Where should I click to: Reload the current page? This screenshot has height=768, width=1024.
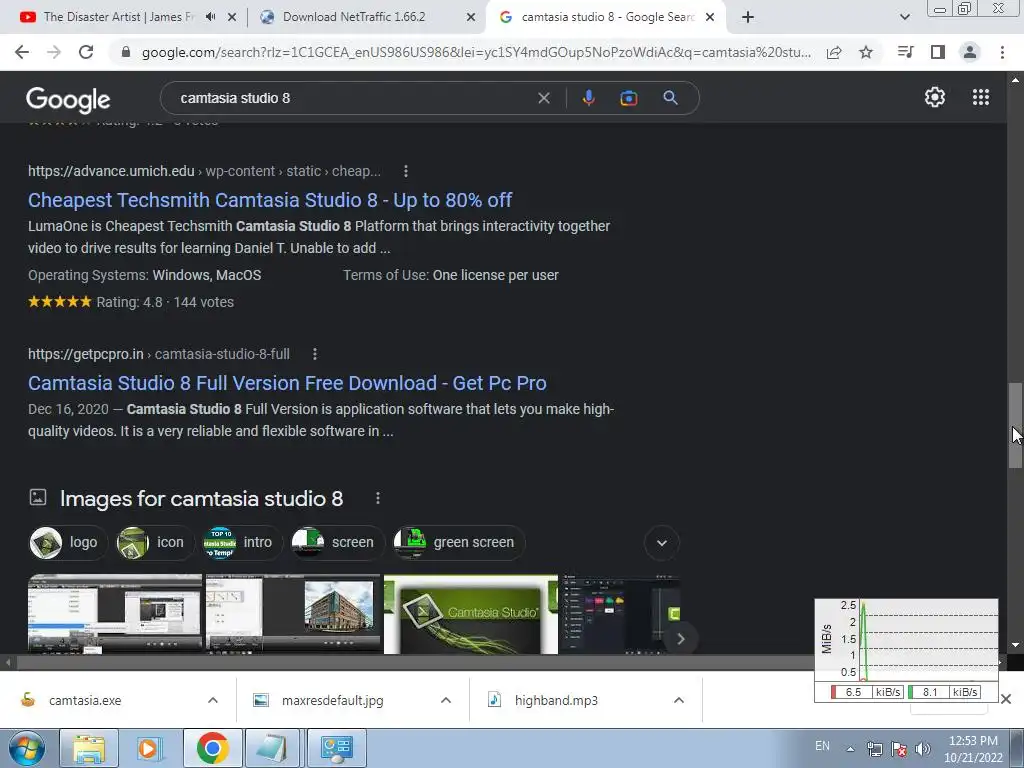tap(86, 52)
